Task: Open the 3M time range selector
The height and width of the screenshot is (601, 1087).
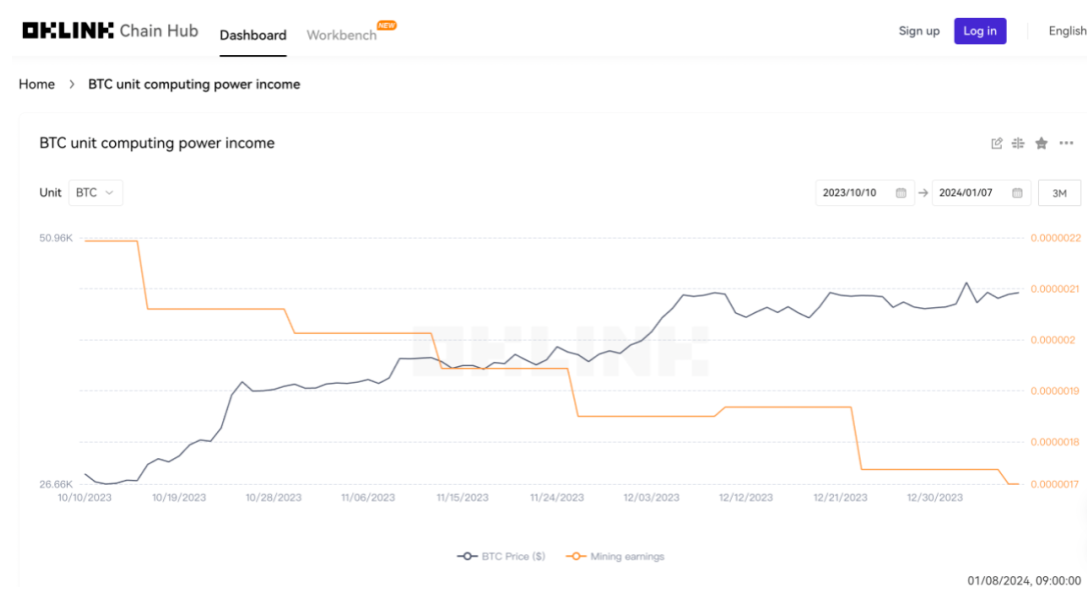Action: pos(1059,193)
